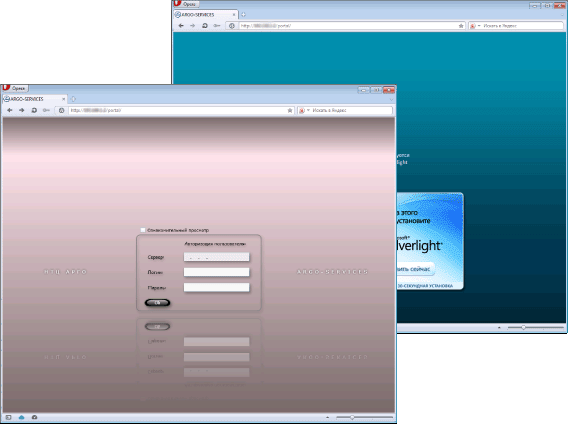Image resolution: width=568 pixels, height=424 pixels.
Task: Open the Opera menu in front window
Action: click(x=15, y=88)
